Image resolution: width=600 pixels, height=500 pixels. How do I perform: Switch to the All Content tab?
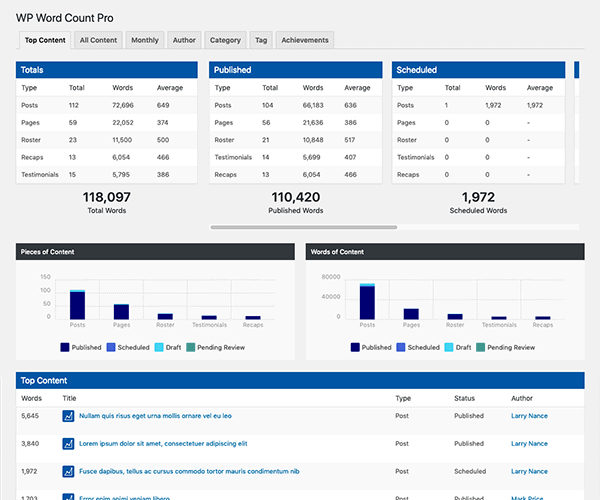(x=98, y=40)
